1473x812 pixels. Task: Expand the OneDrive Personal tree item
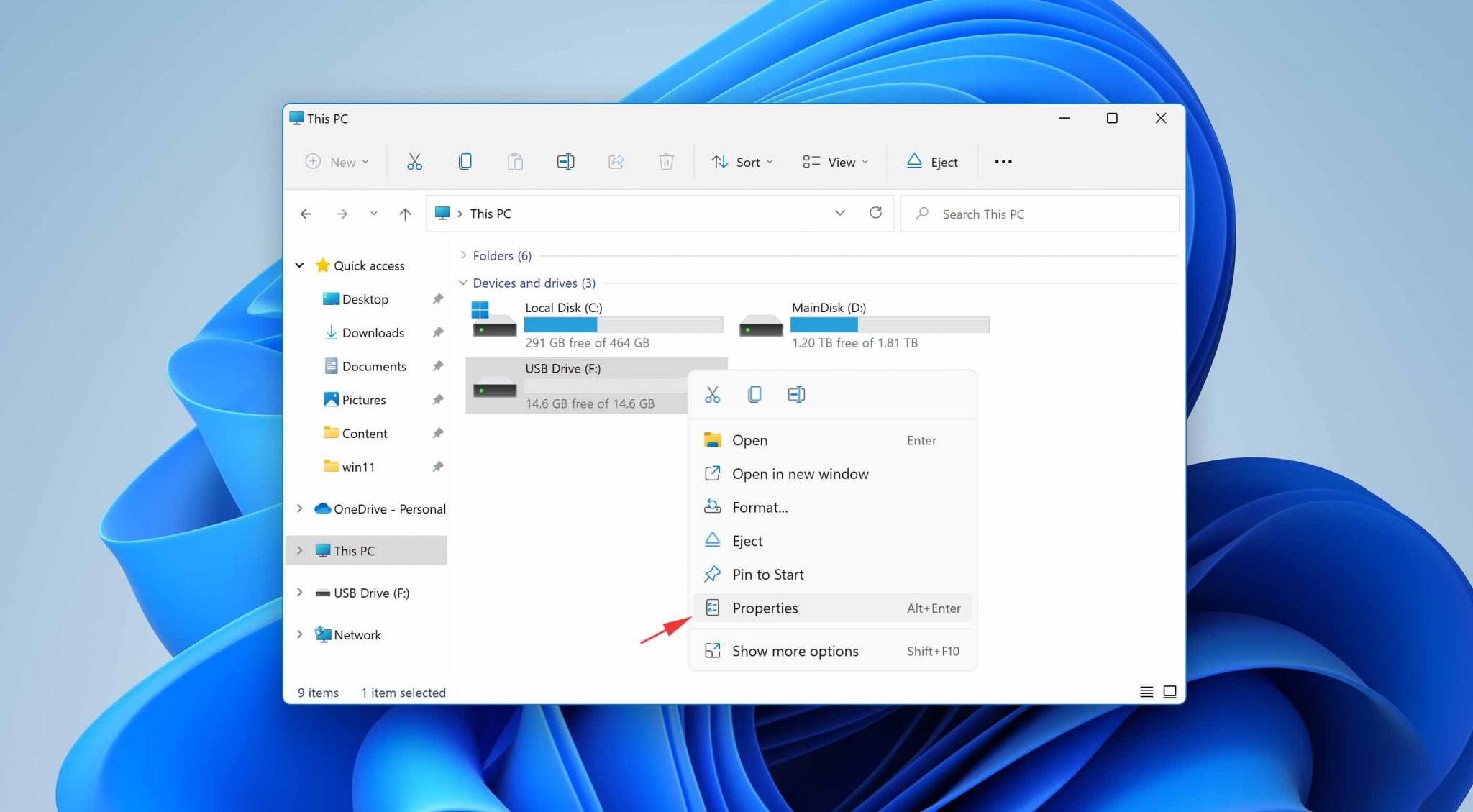click(x=299, y=508)
